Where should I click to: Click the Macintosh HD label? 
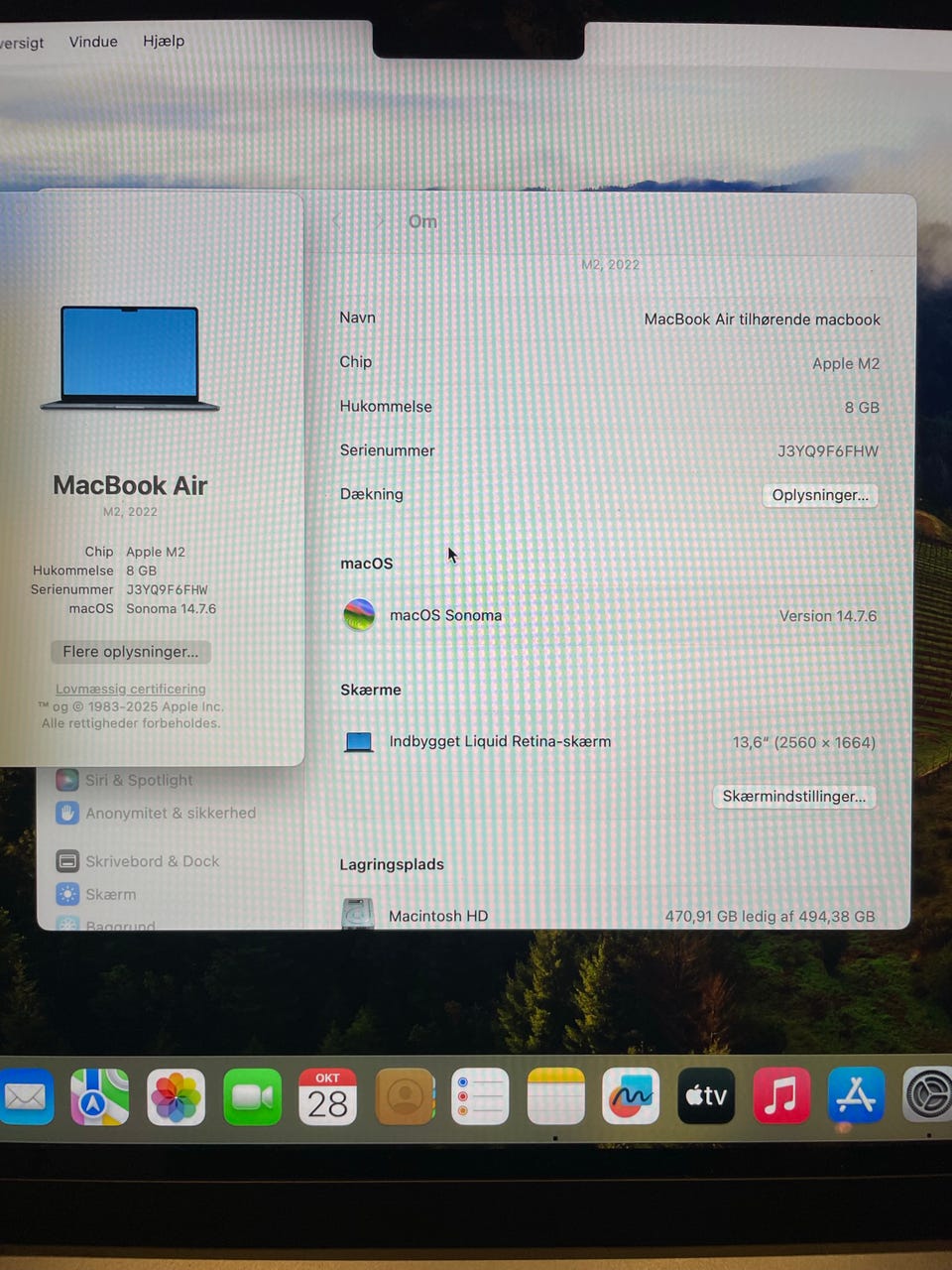click(438, 916)
